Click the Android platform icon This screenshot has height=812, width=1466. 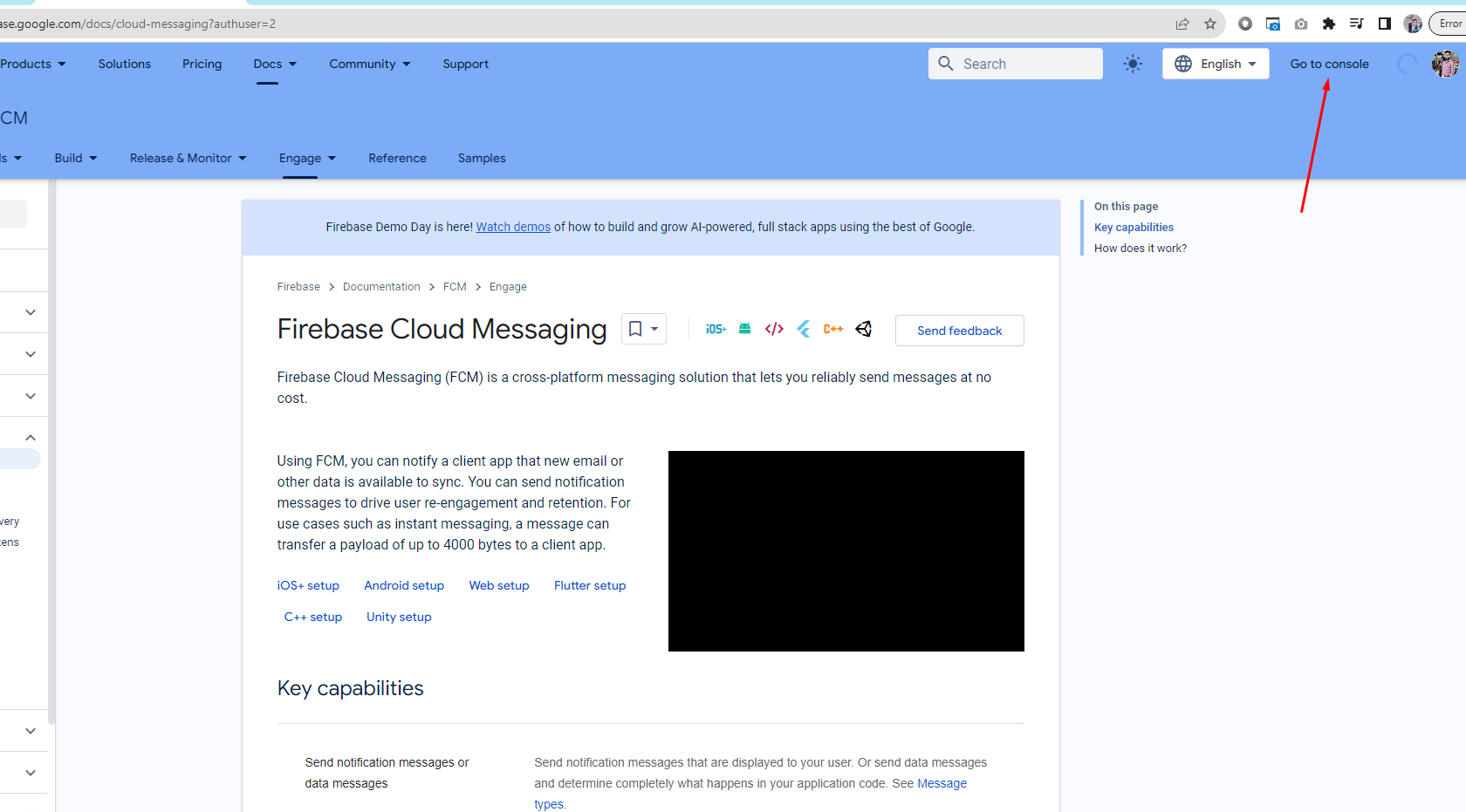click(744, 329)
